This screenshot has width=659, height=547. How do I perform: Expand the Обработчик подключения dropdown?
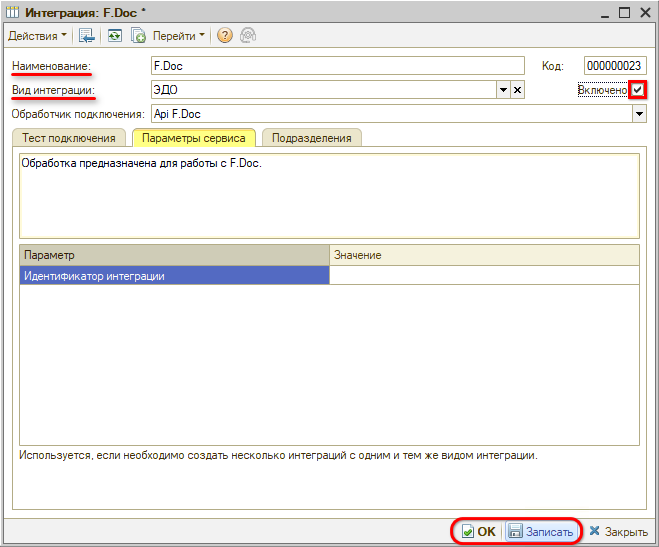pyautogui.click(x=639, y=114)
